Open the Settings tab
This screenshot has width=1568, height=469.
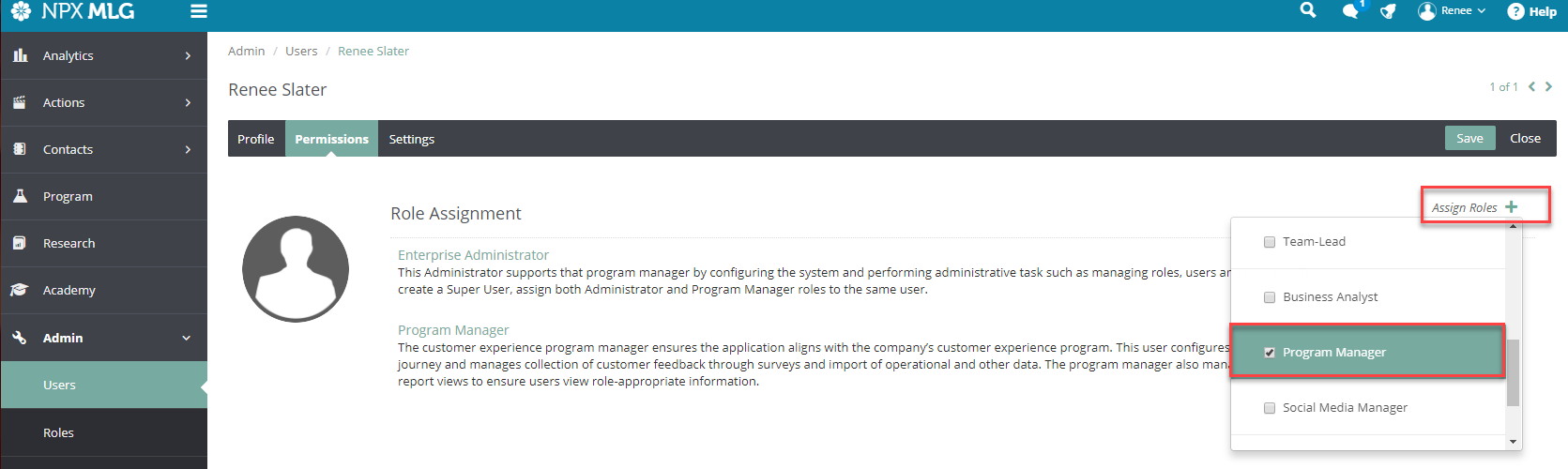[x=411, y=139]
